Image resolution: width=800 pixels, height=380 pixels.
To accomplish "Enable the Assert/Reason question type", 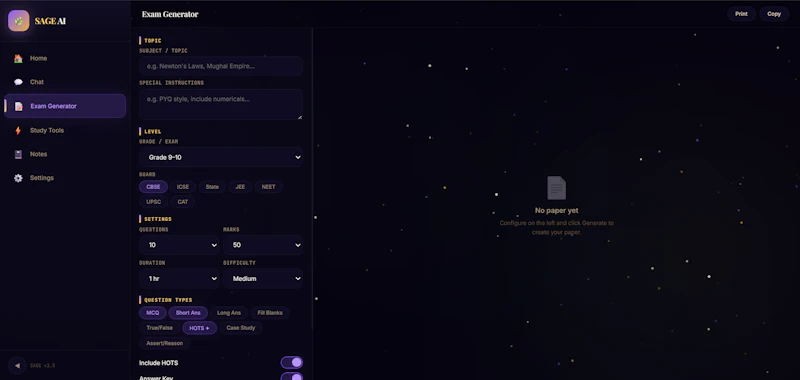I will point(164,343).
